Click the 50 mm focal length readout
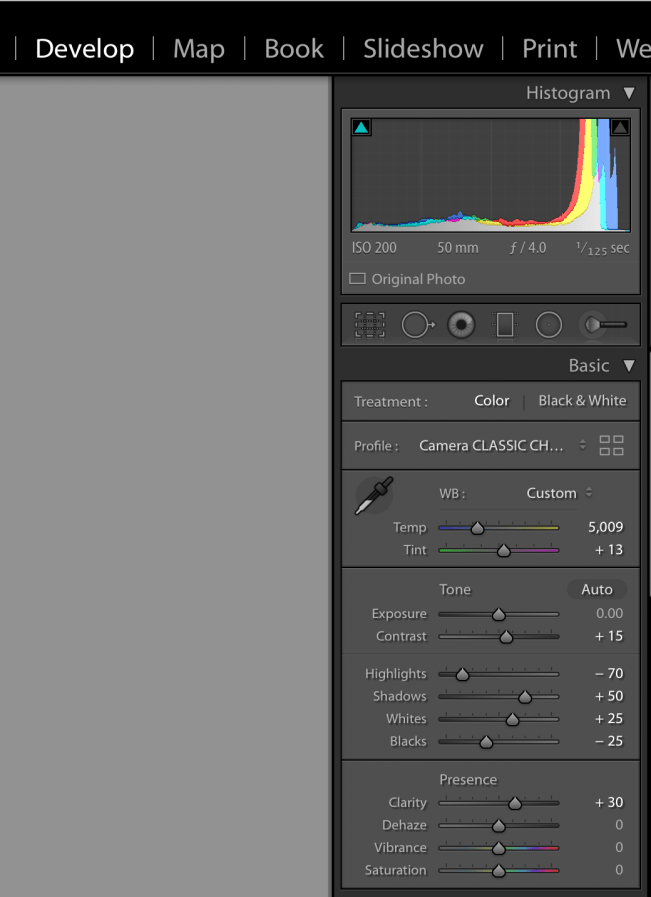This screenshot has width=651, height=897. (458, 248)
